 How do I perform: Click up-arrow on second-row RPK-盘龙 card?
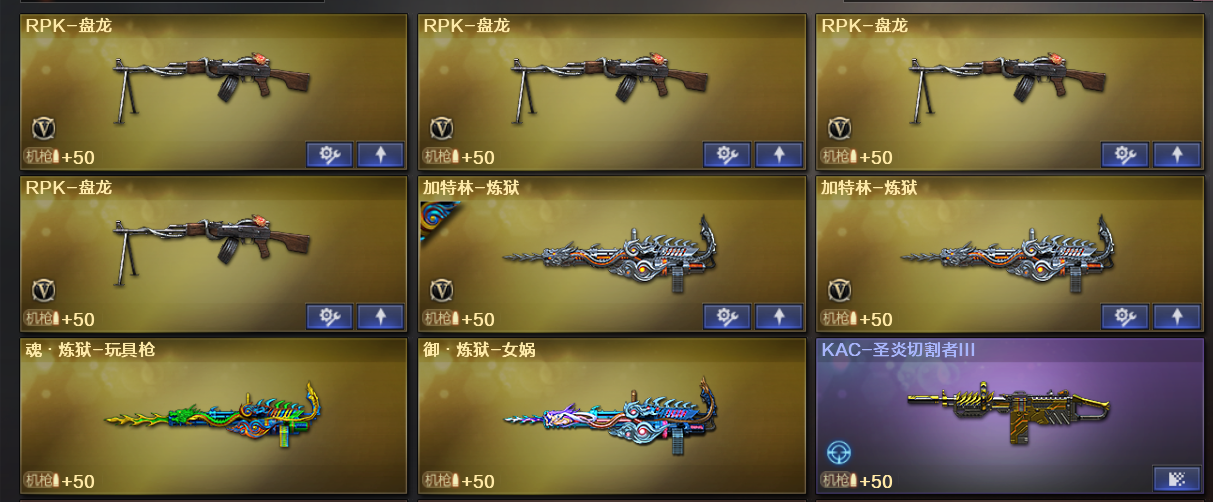380,317
